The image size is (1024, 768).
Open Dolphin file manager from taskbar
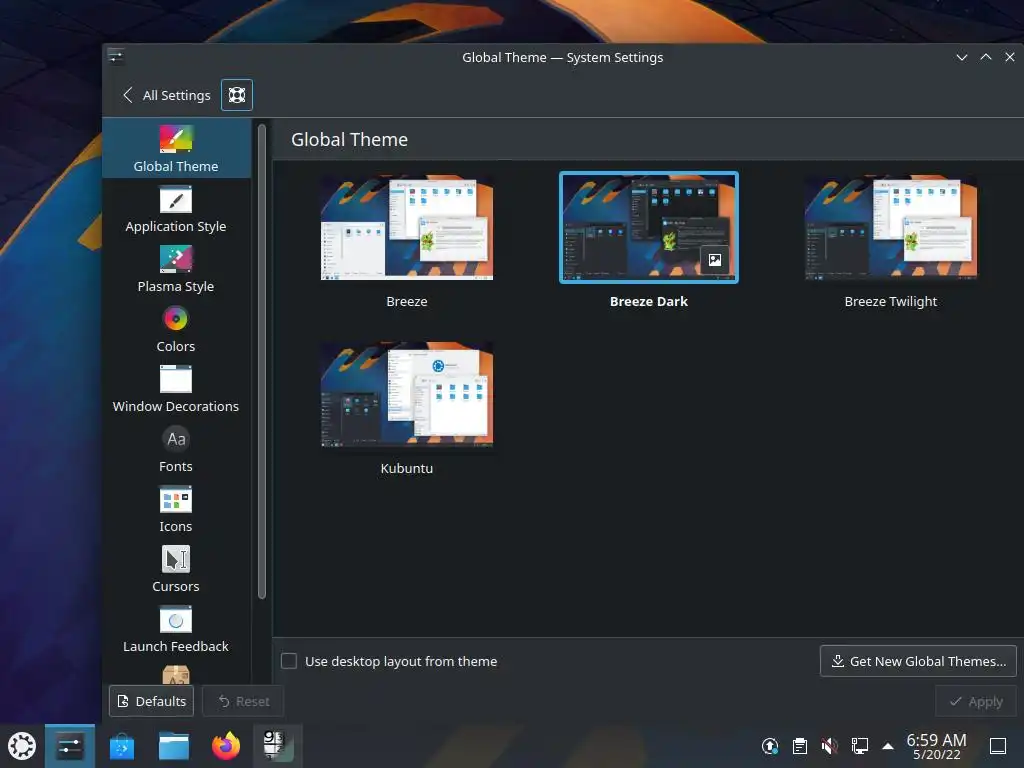(174, 746)
